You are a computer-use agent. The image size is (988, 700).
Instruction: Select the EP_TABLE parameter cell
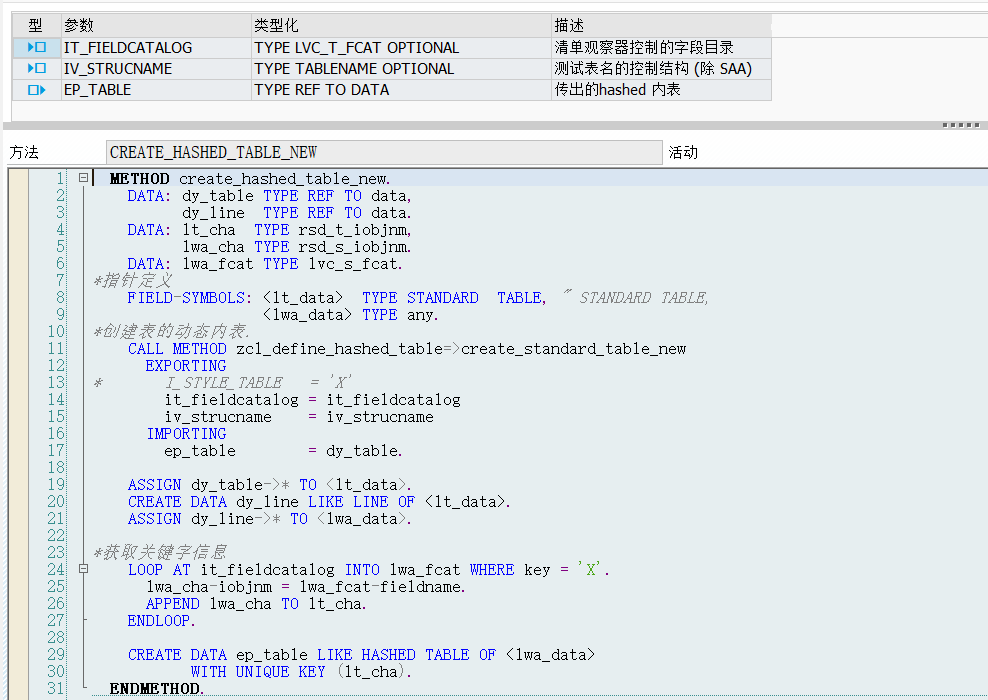tap(156, 89)
